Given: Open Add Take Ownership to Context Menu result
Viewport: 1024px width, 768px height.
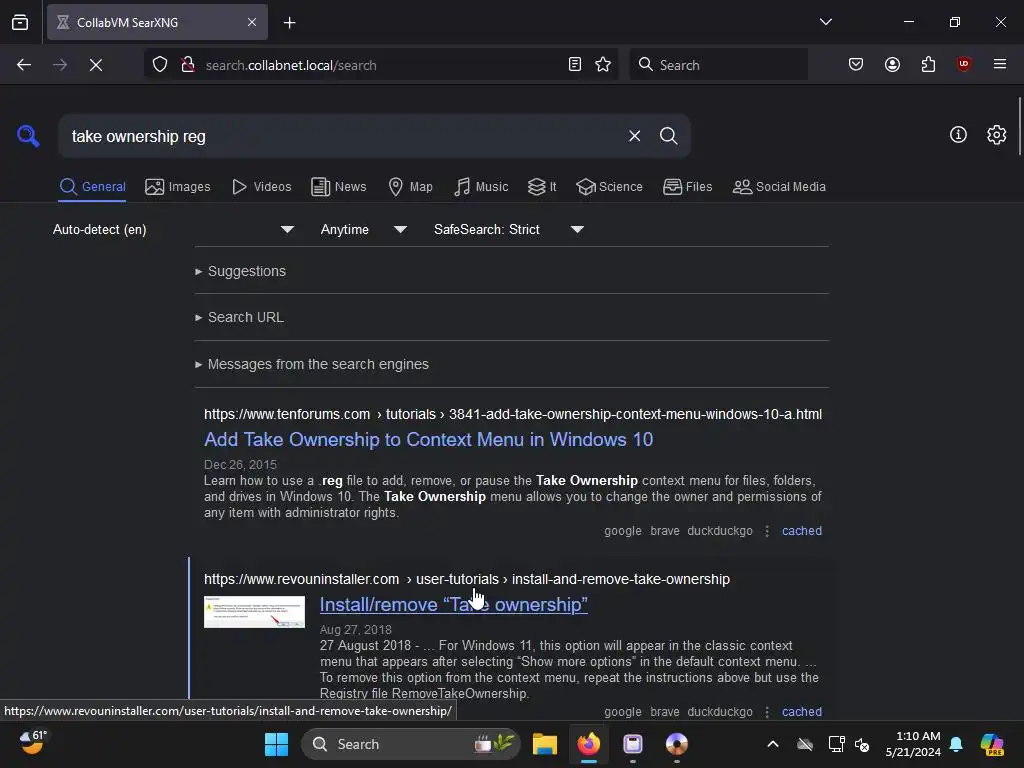Looking at the screenshot, I should pyautogui.click(x=428, y=440).
